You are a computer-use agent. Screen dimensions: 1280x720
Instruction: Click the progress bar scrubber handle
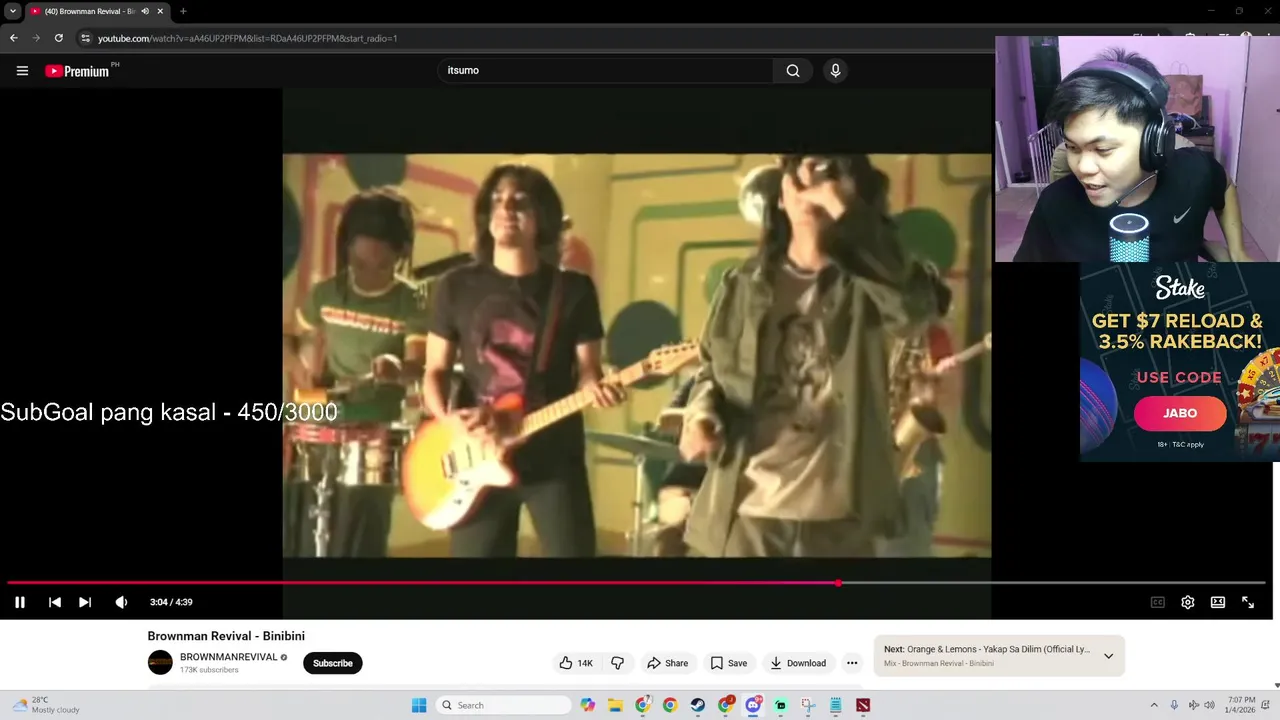[838, 582]
